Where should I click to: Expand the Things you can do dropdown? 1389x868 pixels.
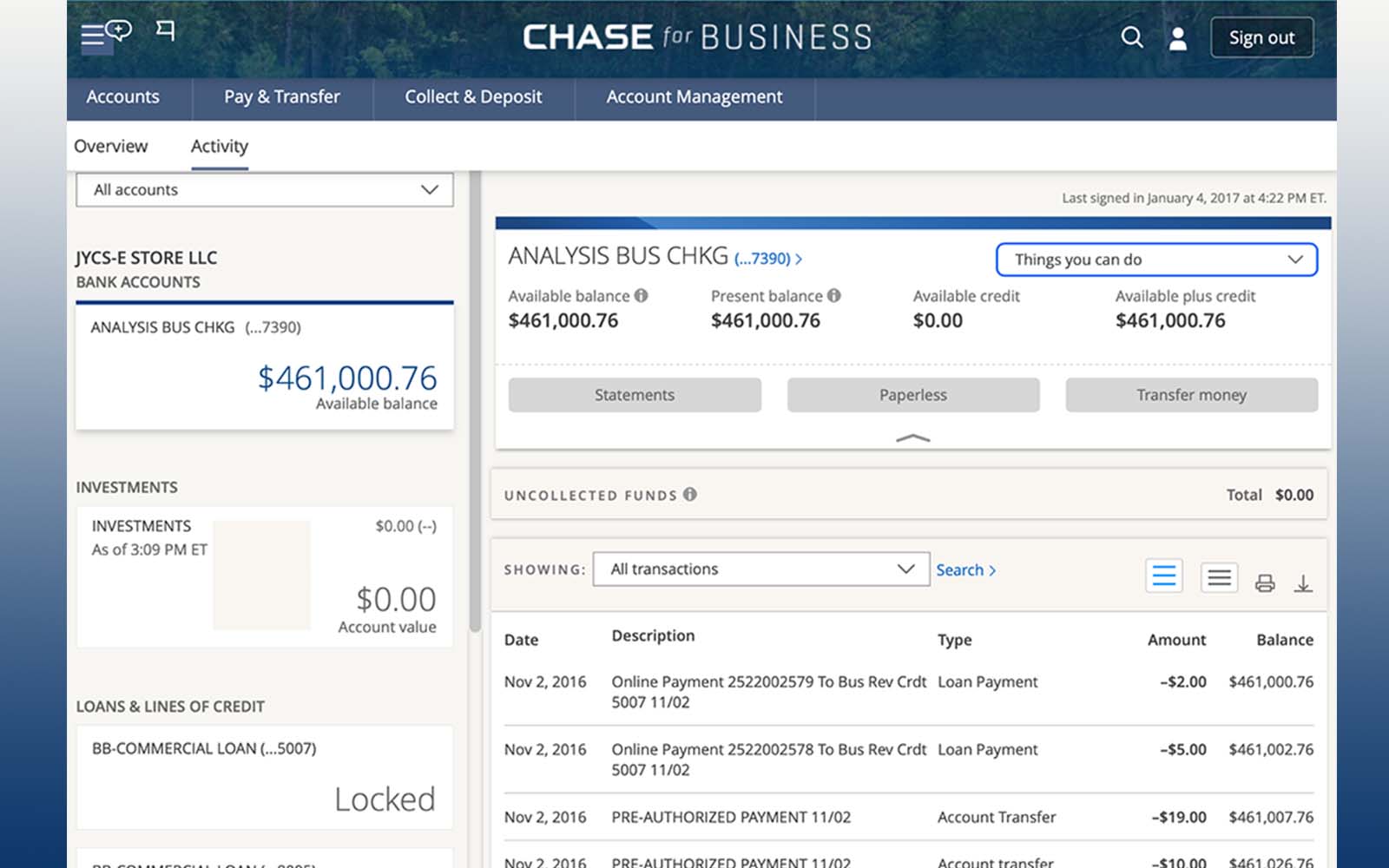(1156, 260)
